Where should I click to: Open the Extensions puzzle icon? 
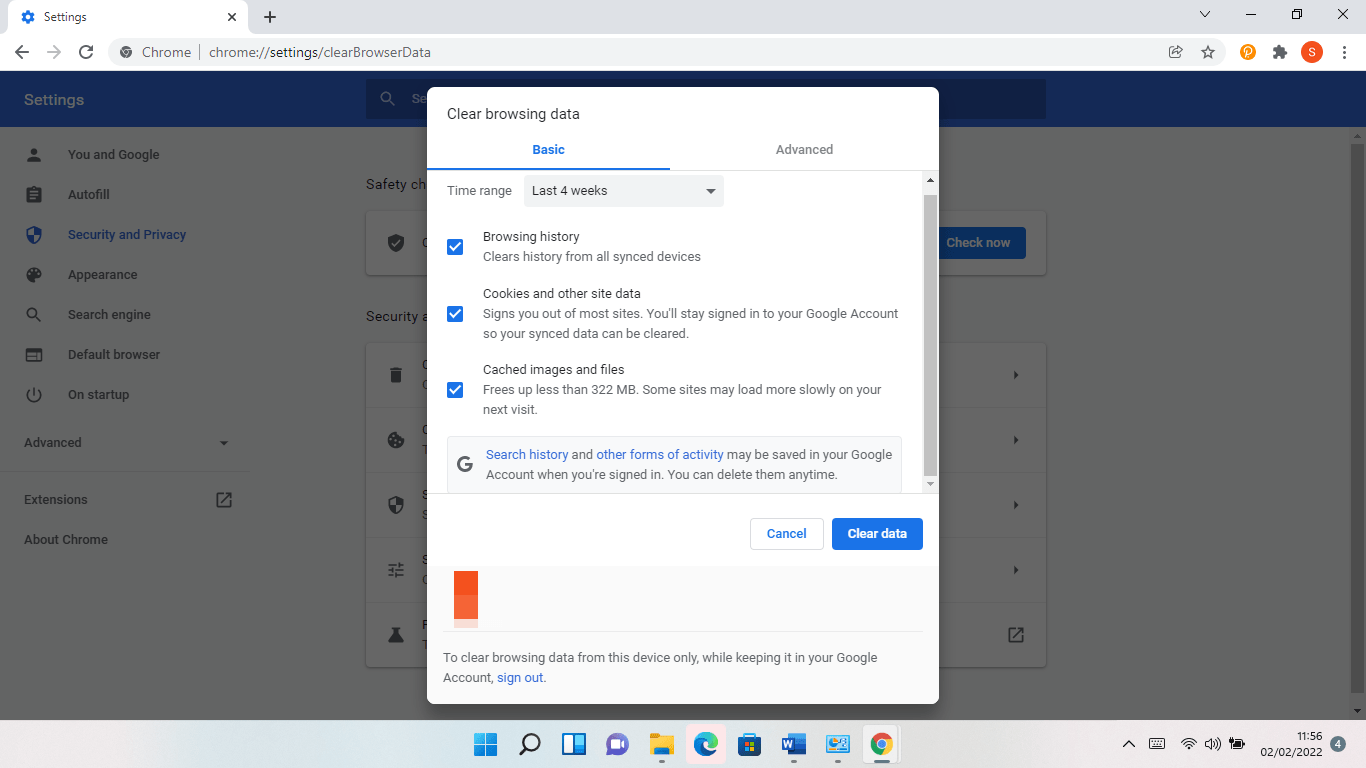(x=1280, y=52)
